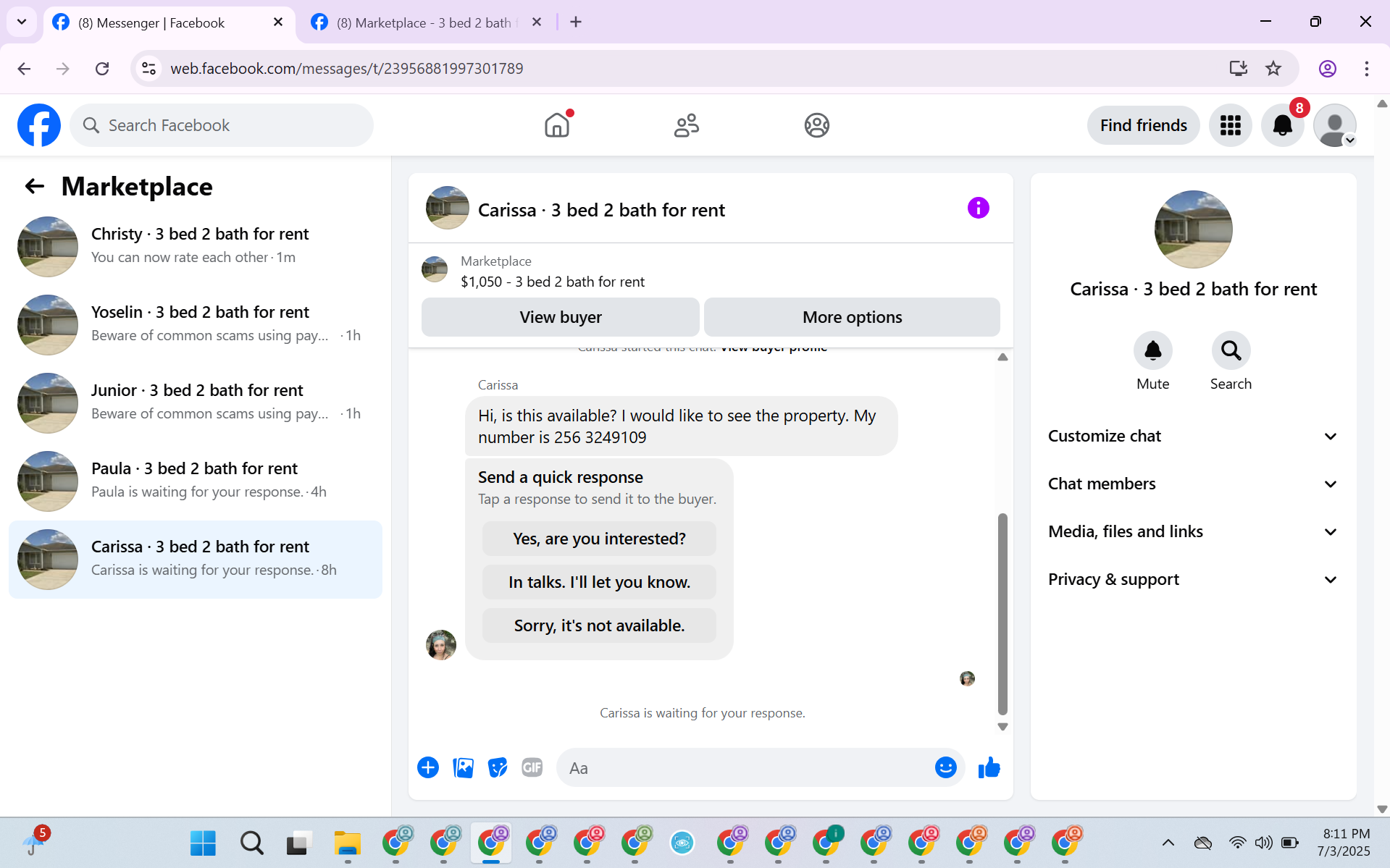Go back with the browser back arrow
The height and width of the screenshot is (868, 1390).
click(x=24, y=69)
